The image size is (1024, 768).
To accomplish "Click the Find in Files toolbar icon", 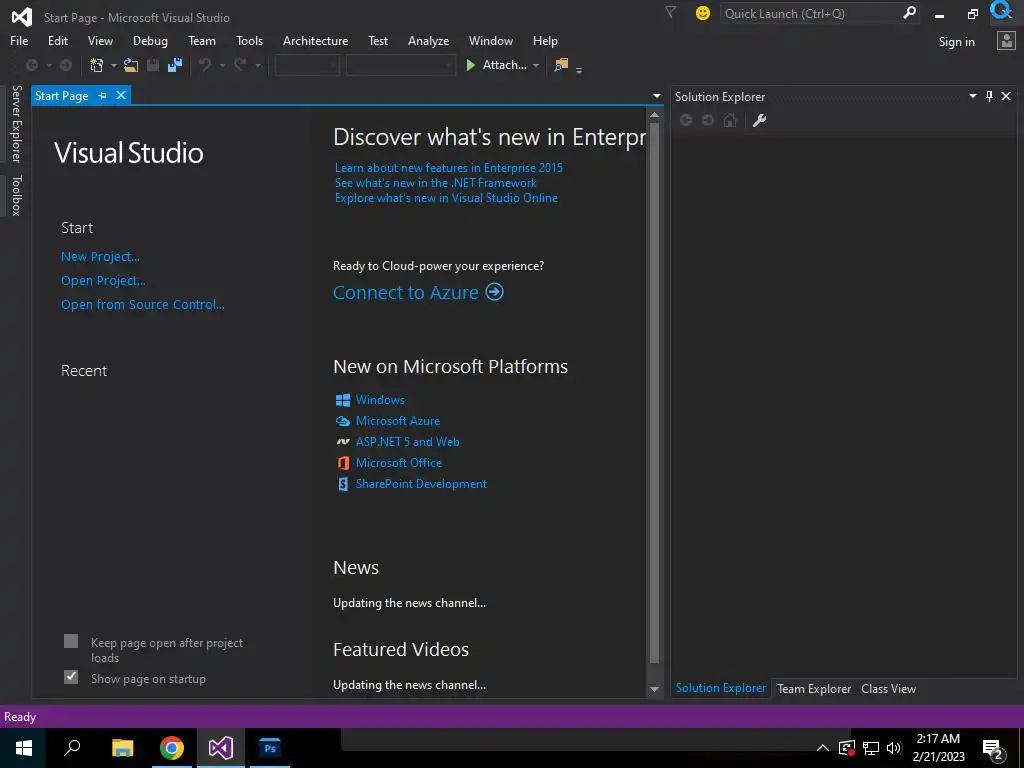I will click(x=561, y=65).
